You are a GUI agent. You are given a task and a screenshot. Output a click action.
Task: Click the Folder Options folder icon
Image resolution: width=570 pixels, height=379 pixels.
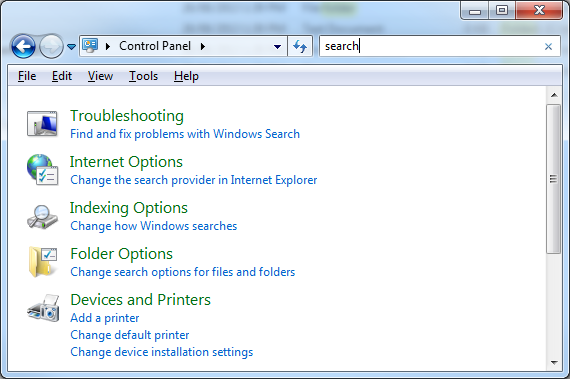point(42,262)
